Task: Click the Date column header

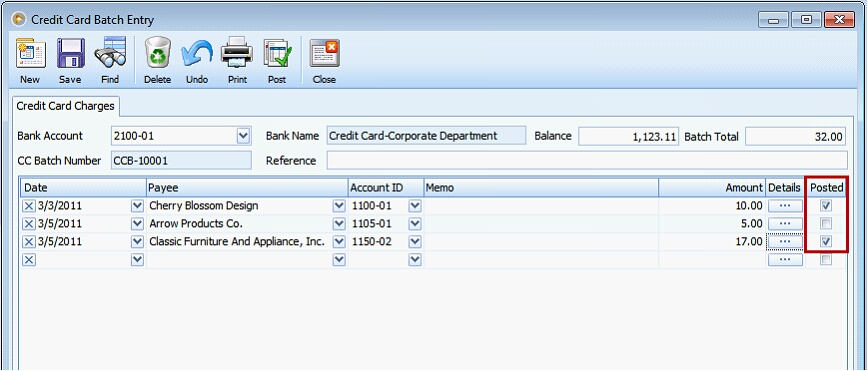Action: tap(83, 188)
